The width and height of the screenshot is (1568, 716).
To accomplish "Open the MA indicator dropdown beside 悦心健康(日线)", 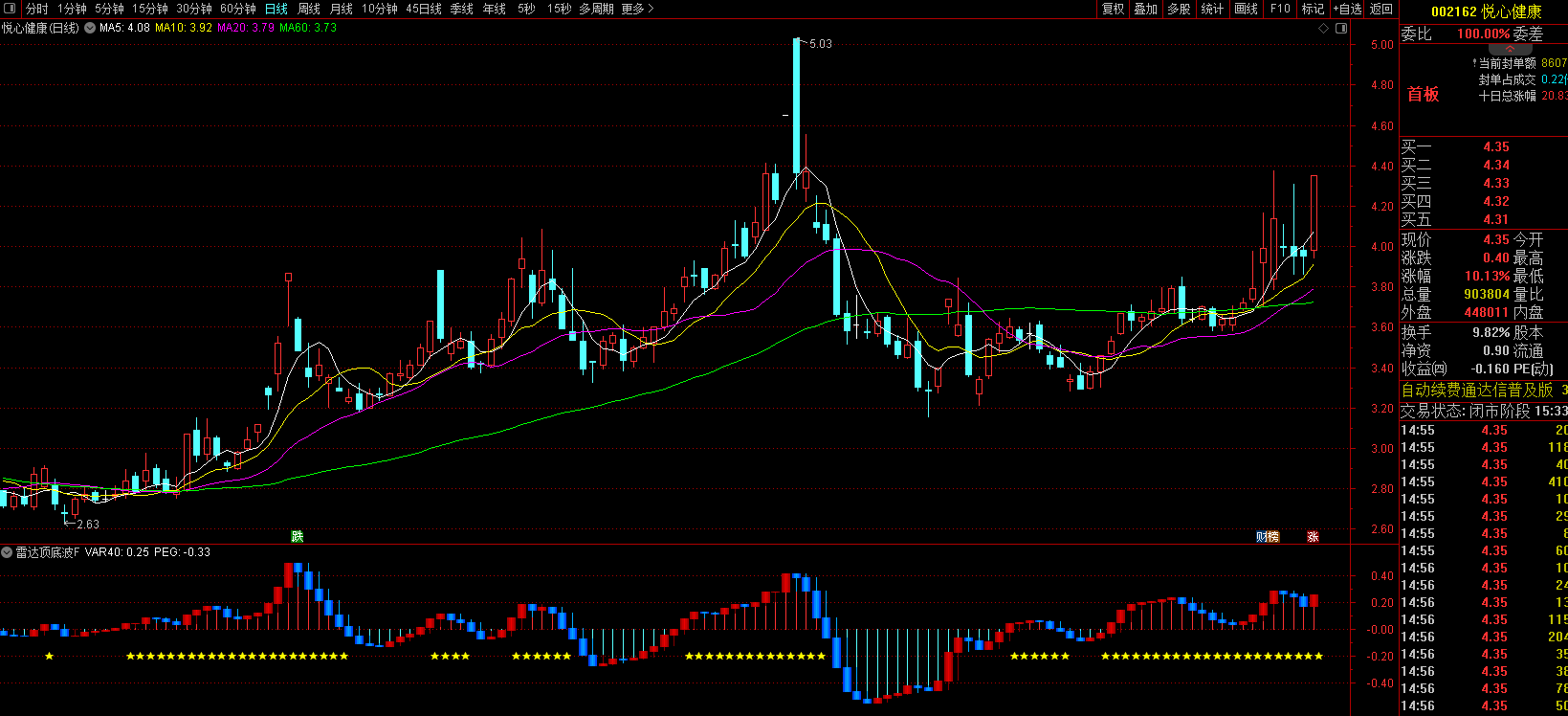I will 90,28.
